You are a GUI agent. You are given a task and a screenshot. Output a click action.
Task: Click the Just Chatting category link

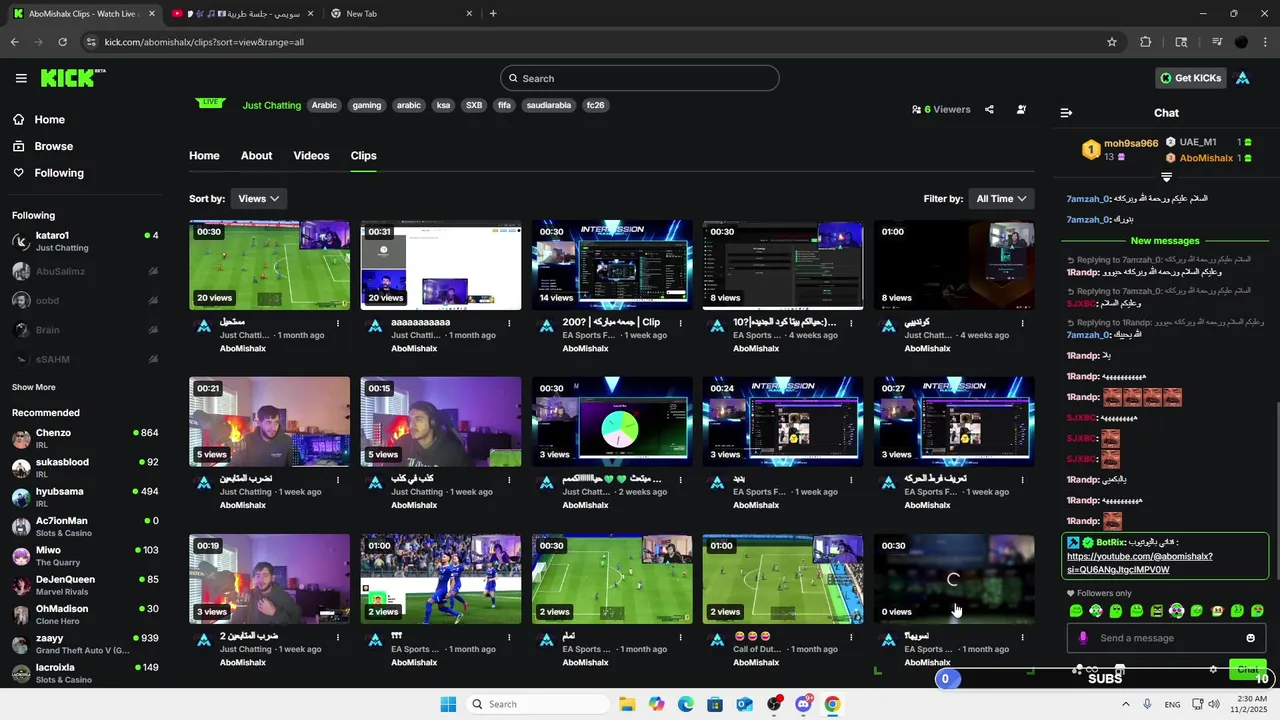(271, 105)
